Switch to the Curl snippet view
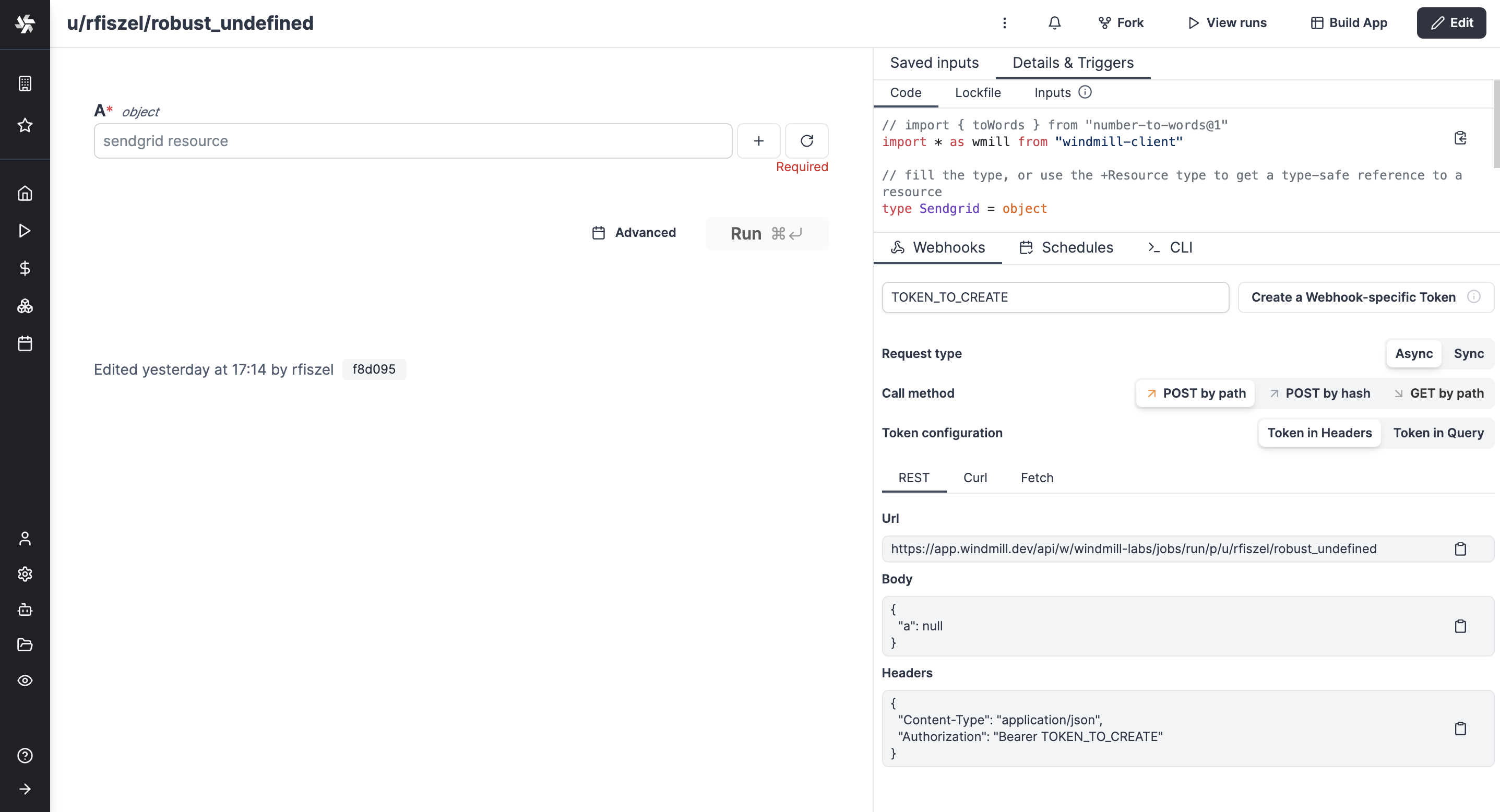The width and height of the screenshot is (1500, 812). [975, 478]
